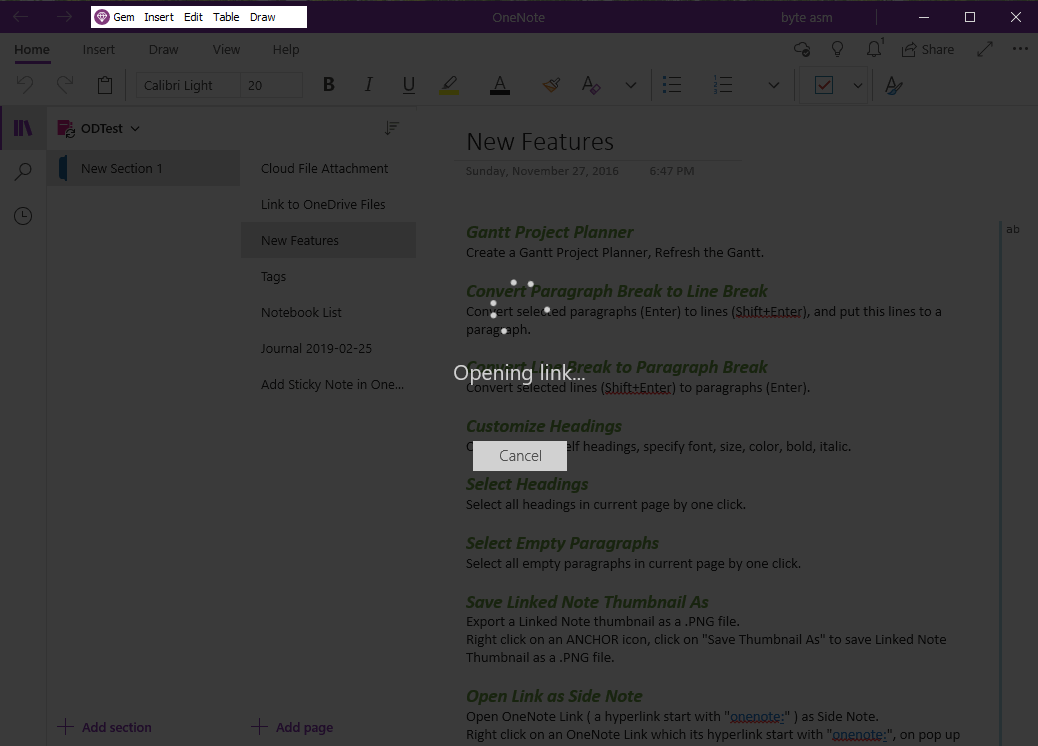Viewport: 1038px width, 746px height.
Task: Open the Tags page
Action: point(328,276)
